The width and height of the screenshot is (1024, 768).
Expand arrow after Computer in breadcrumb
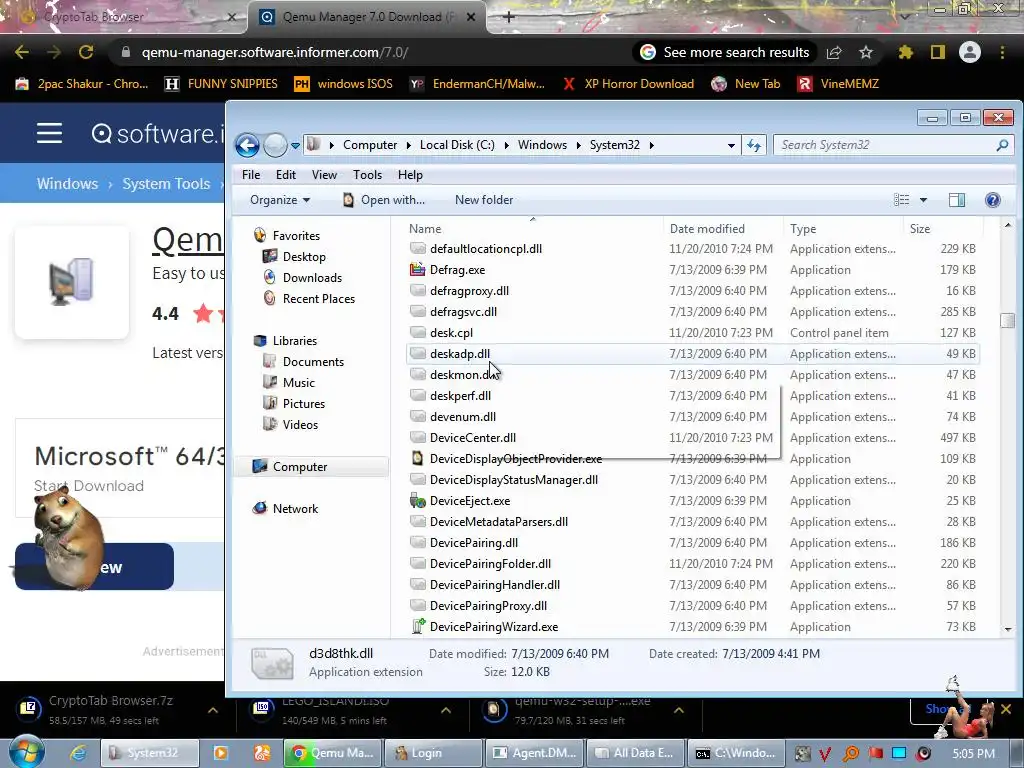[x=408, y=145]
